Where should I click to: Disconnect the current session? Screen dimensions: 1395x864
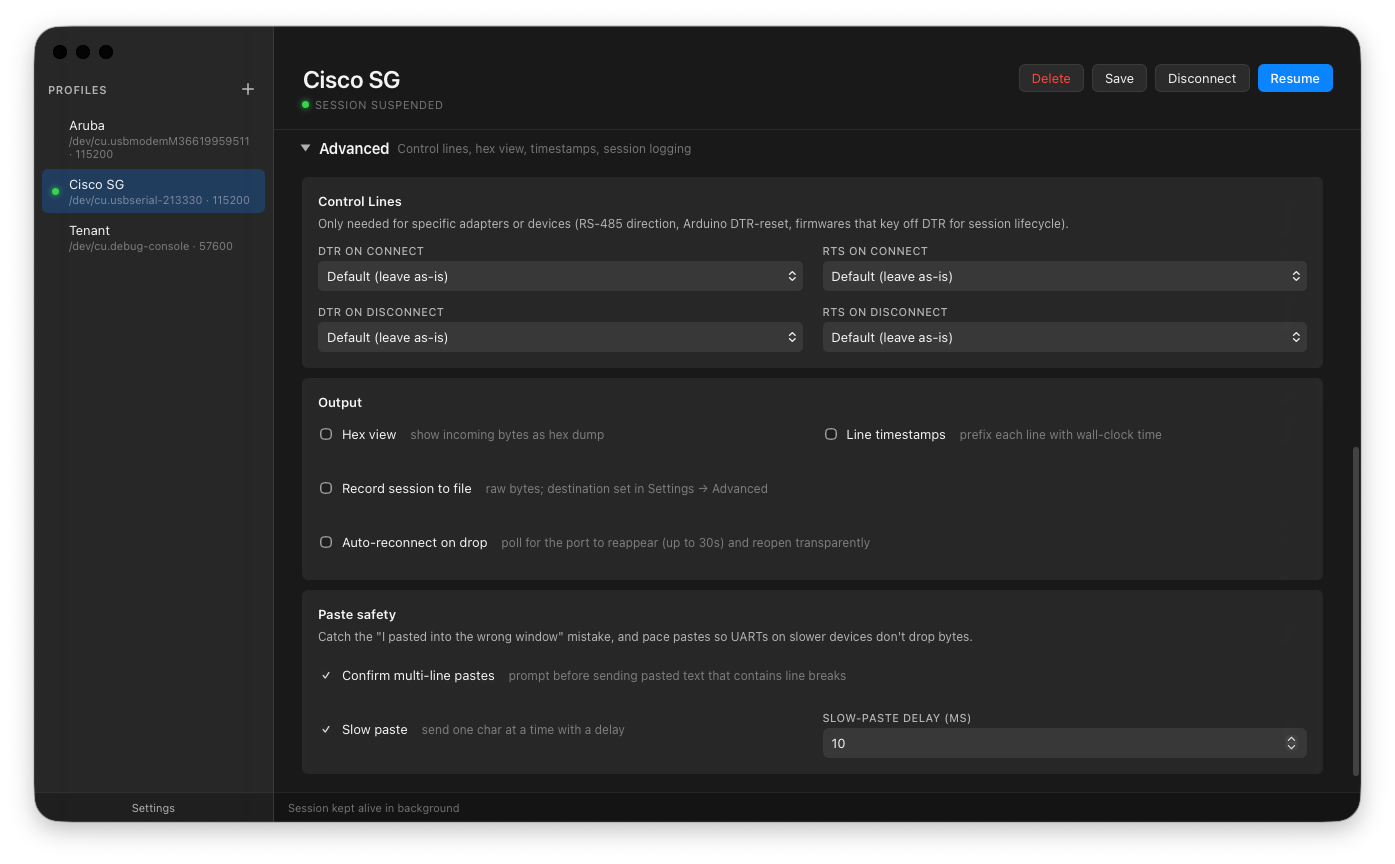(x=1202, y=77)
